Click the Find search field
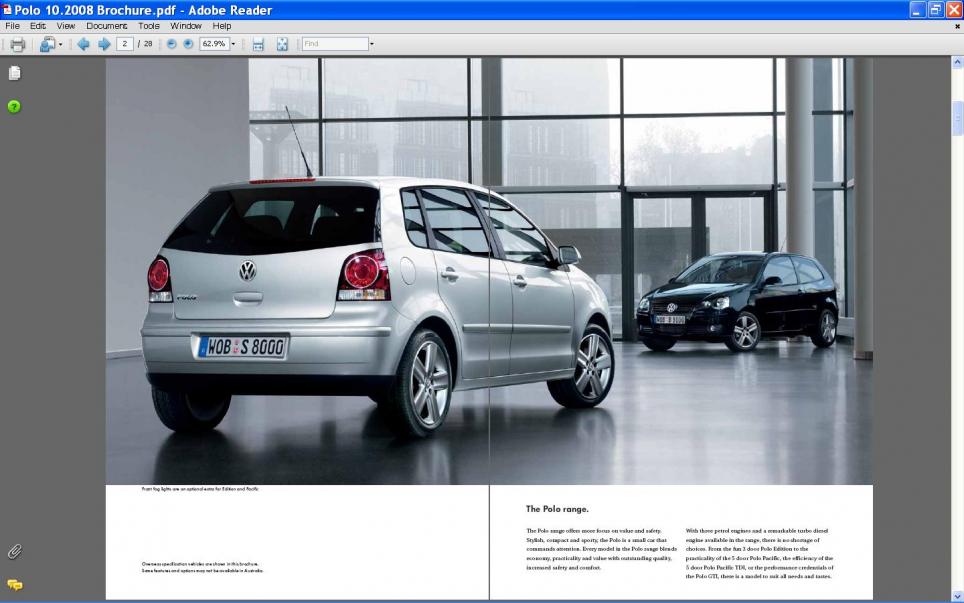Screen dimensions: 964x603 pos(335,44)
